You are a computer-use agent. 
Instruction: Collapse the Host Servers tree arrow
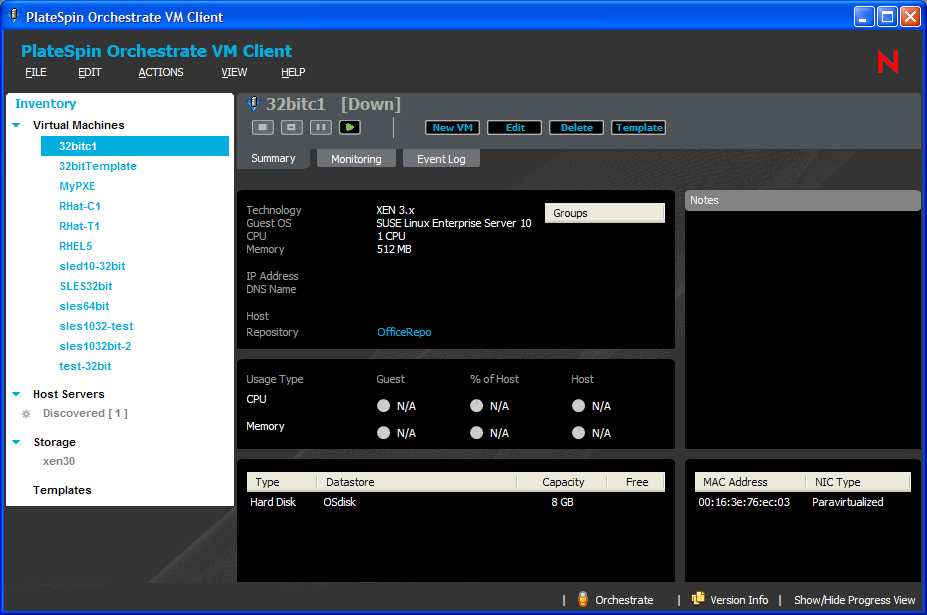tap(17, 394)
